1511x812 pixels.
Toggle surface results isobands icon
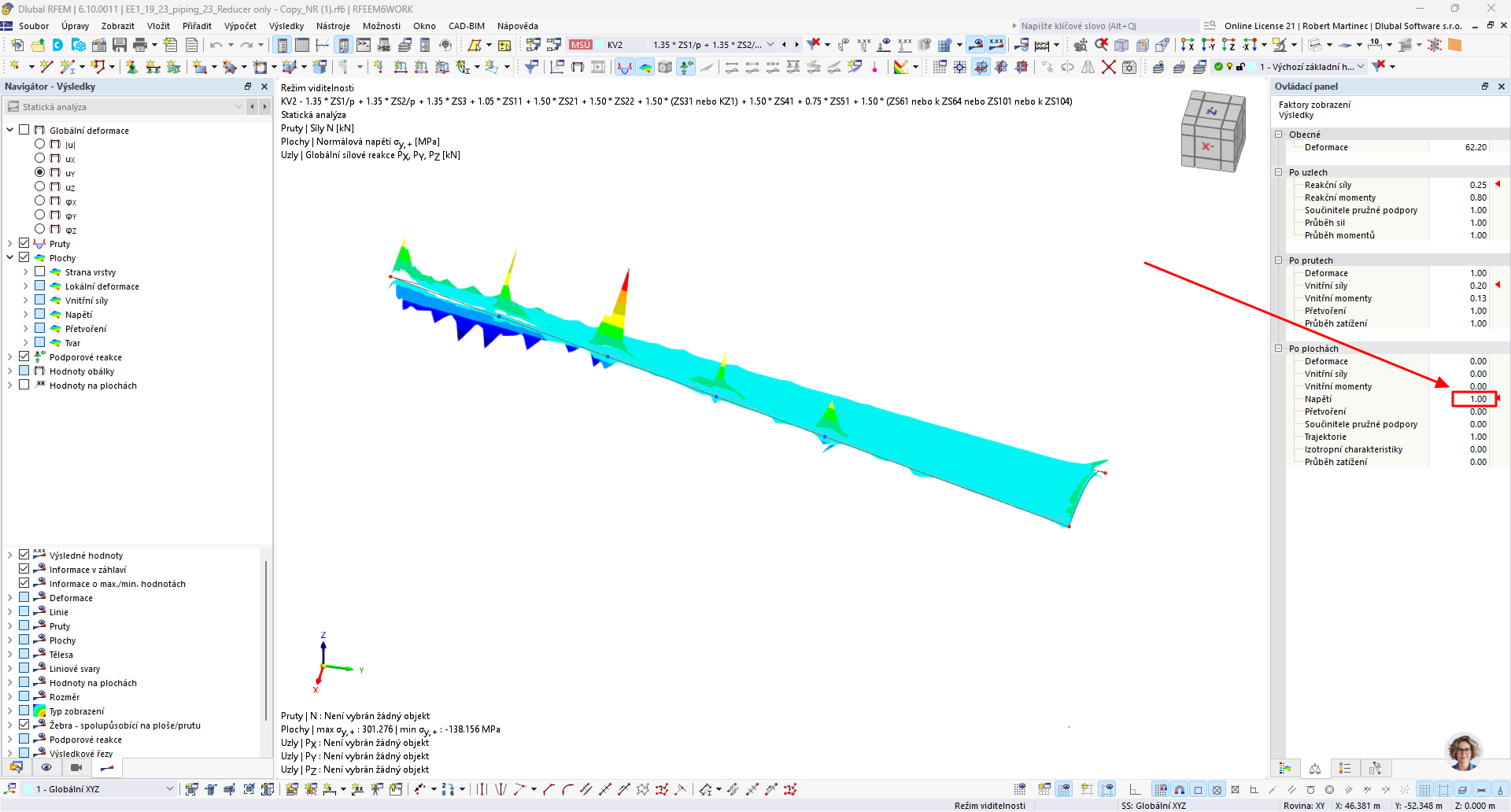coord(645,67)
